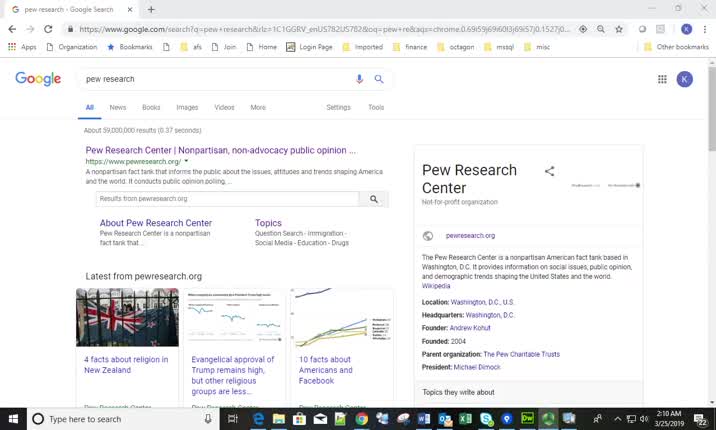Reload the page with refresh icon

coord(48,29)
